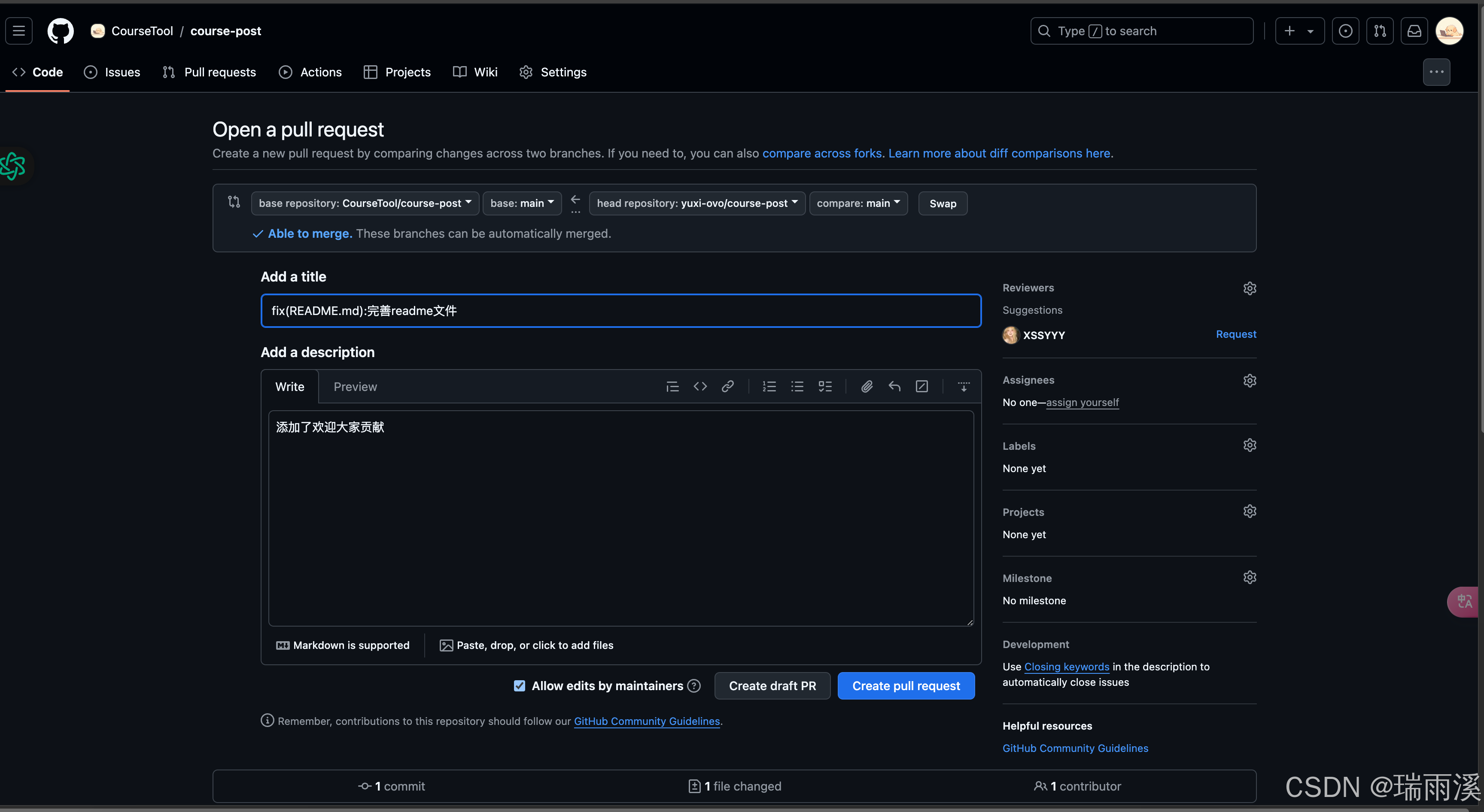Open the create-new dropdown arrow

pyautogui.click(x=1311, y=31)
